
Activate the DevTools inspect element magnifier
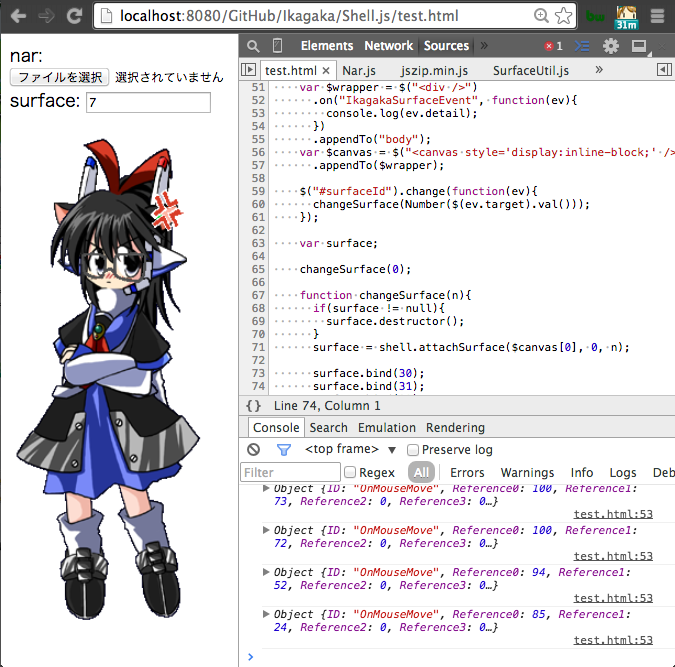point(253,46)
